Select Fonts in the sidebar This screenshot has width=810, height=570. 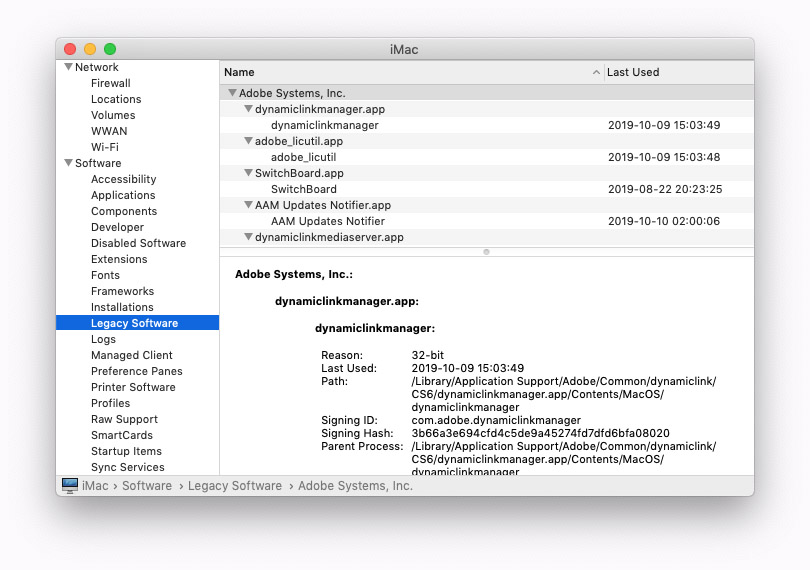pos(105,275)
